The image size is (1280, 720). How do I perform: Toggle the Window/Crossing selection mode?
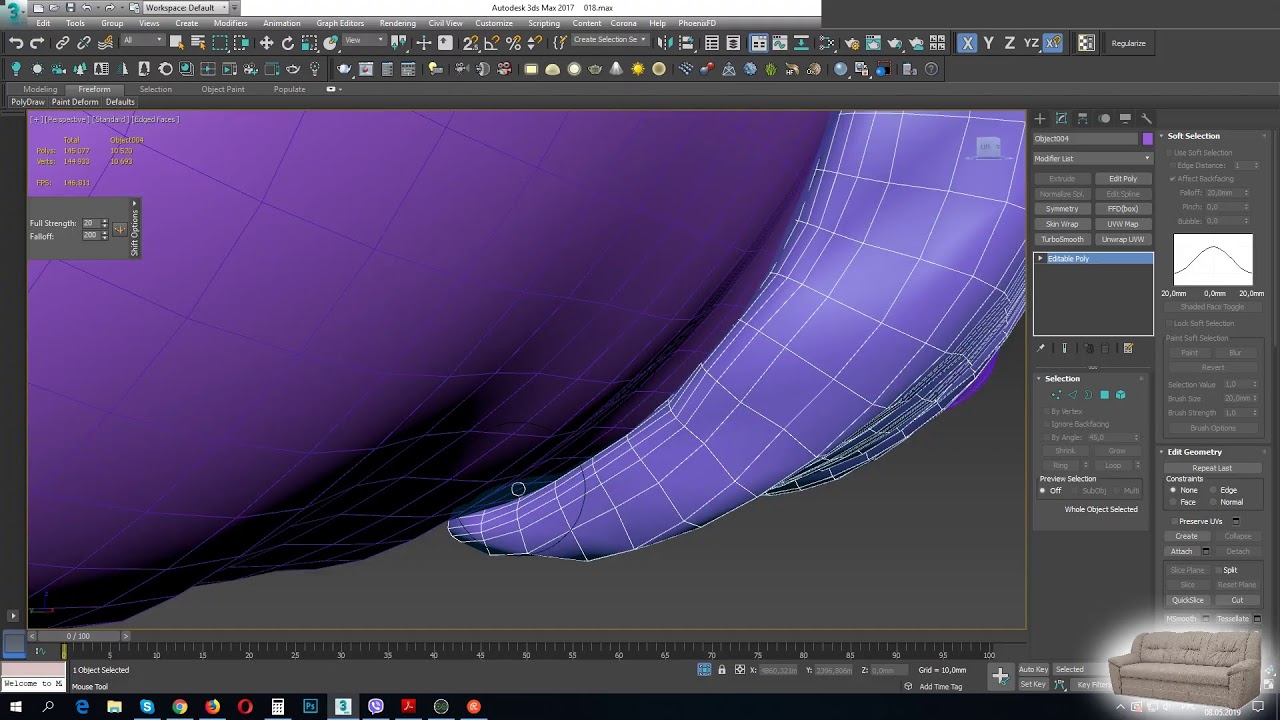[x=242, y=43]
